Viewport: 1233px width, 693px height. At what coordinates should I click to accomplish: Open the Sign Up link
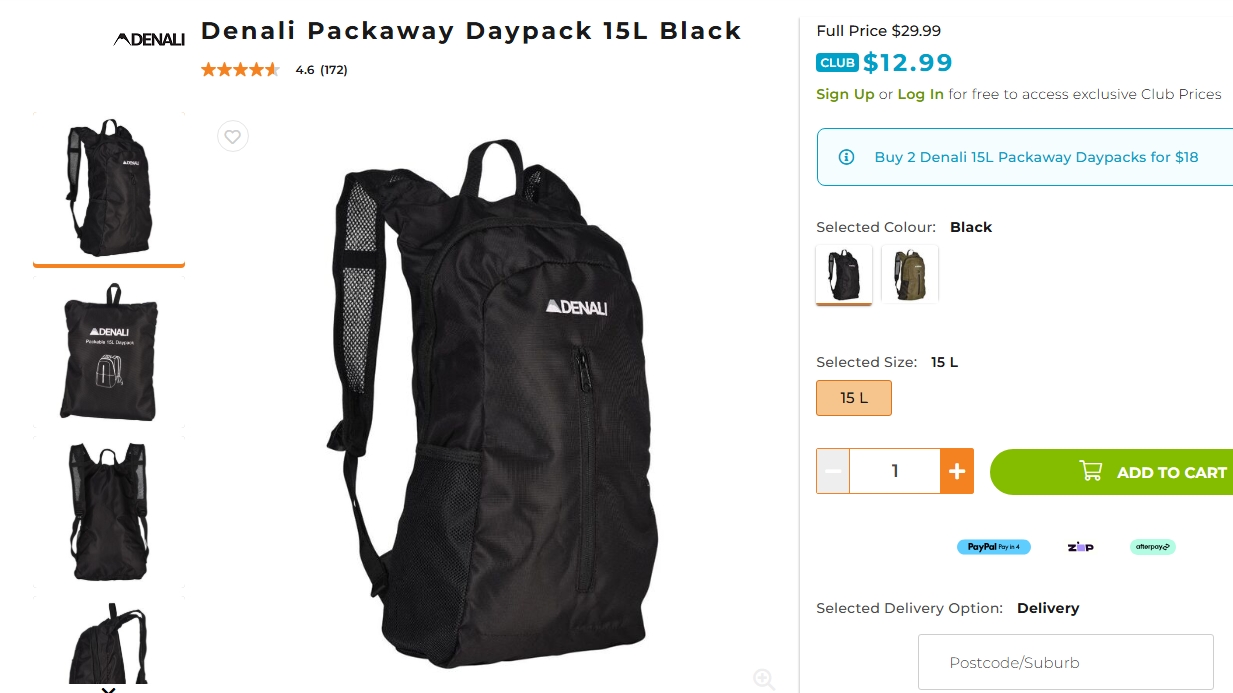coord(845,94)
